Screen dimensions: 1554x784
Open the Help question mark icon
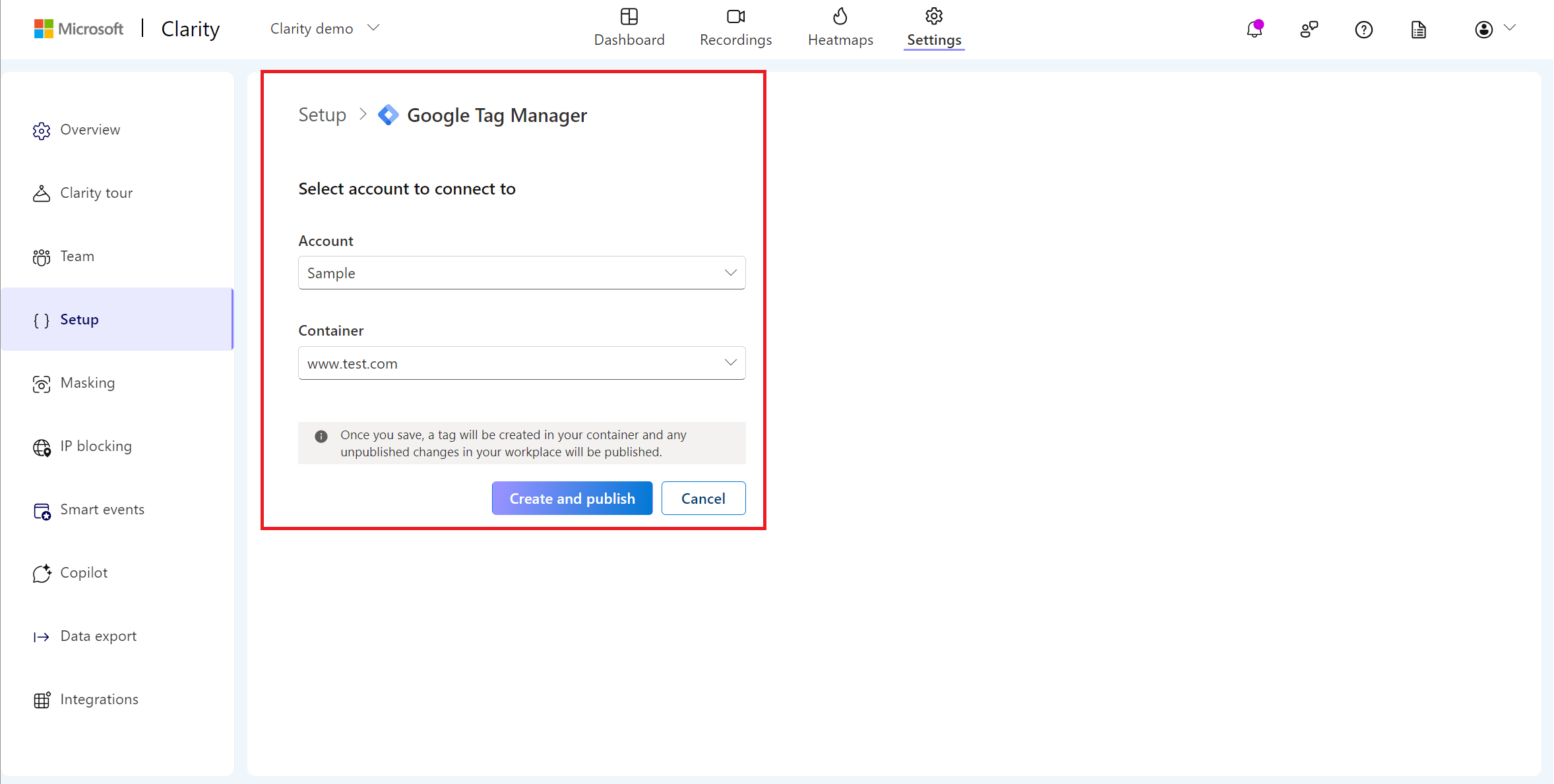(1364, 30)
